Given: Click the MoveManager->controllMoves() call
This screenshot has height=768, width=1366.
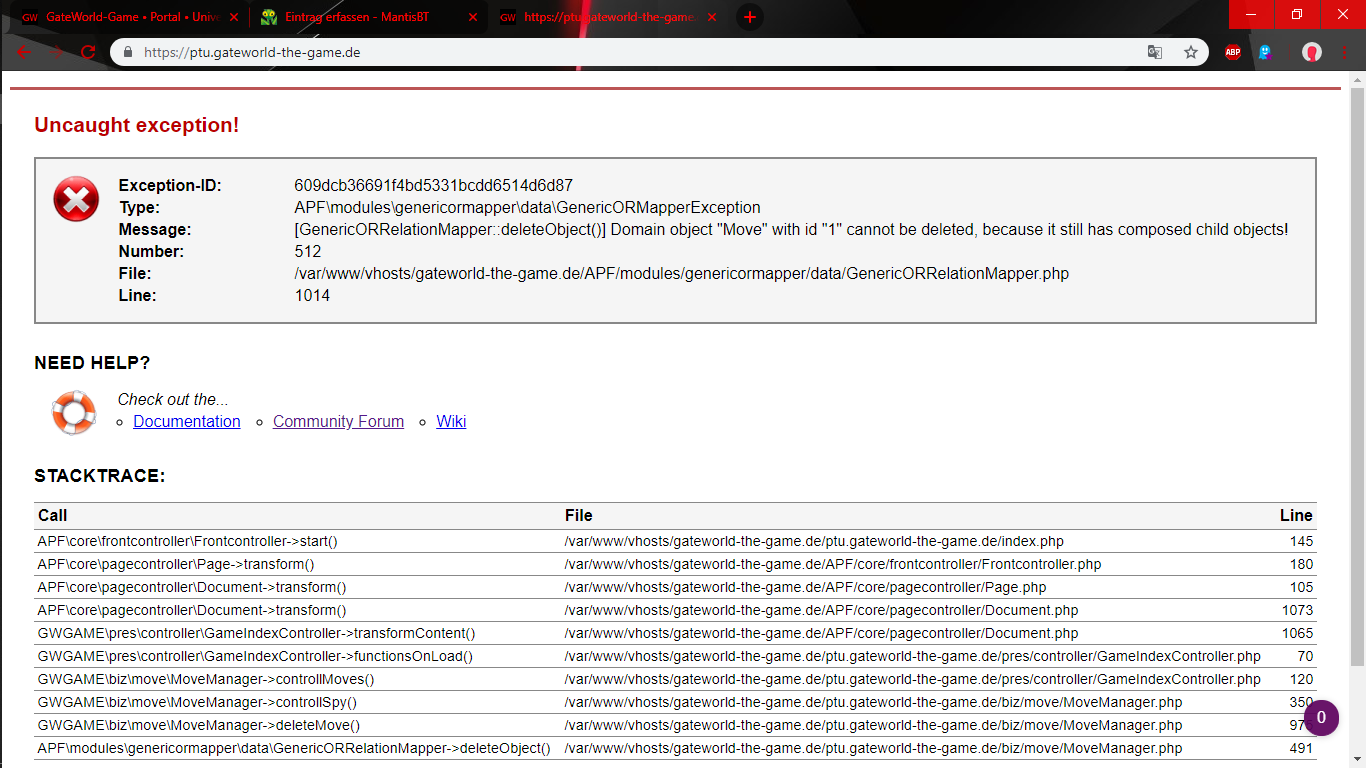Looking at the screenshot, I should [206, 679].
